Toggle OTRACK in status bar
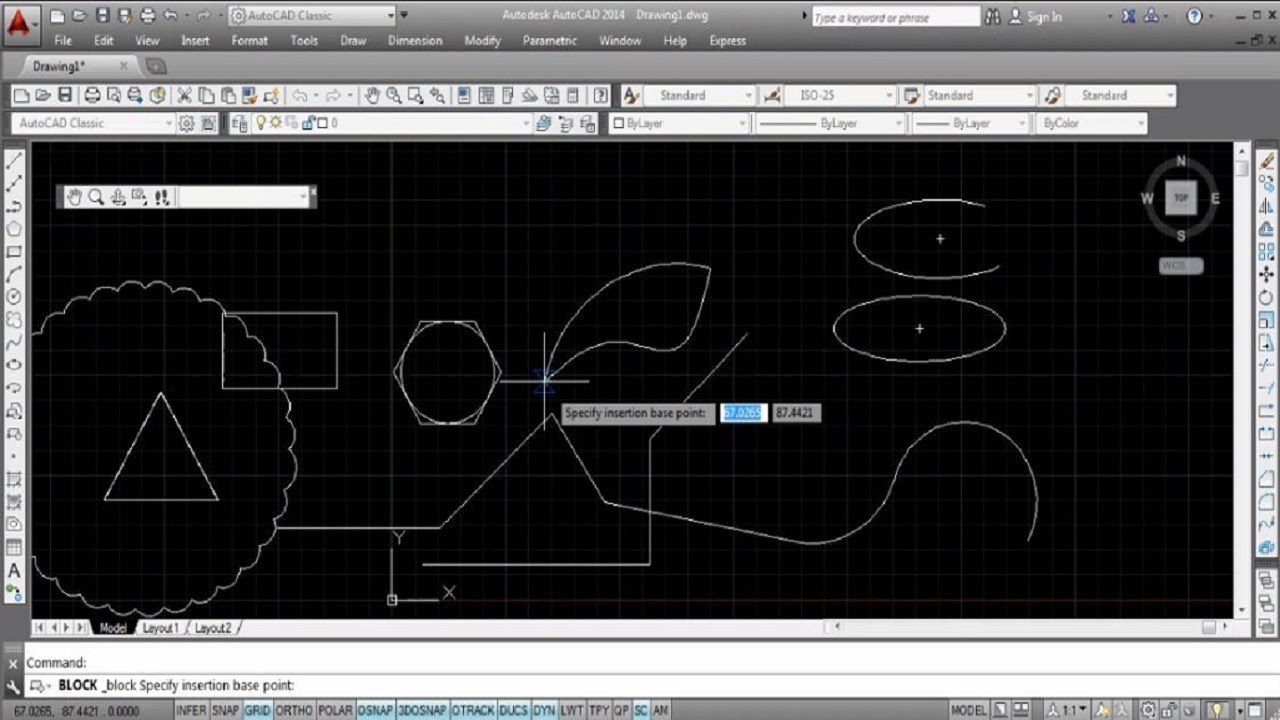1280x720 pixels. [x=472, y=710]
